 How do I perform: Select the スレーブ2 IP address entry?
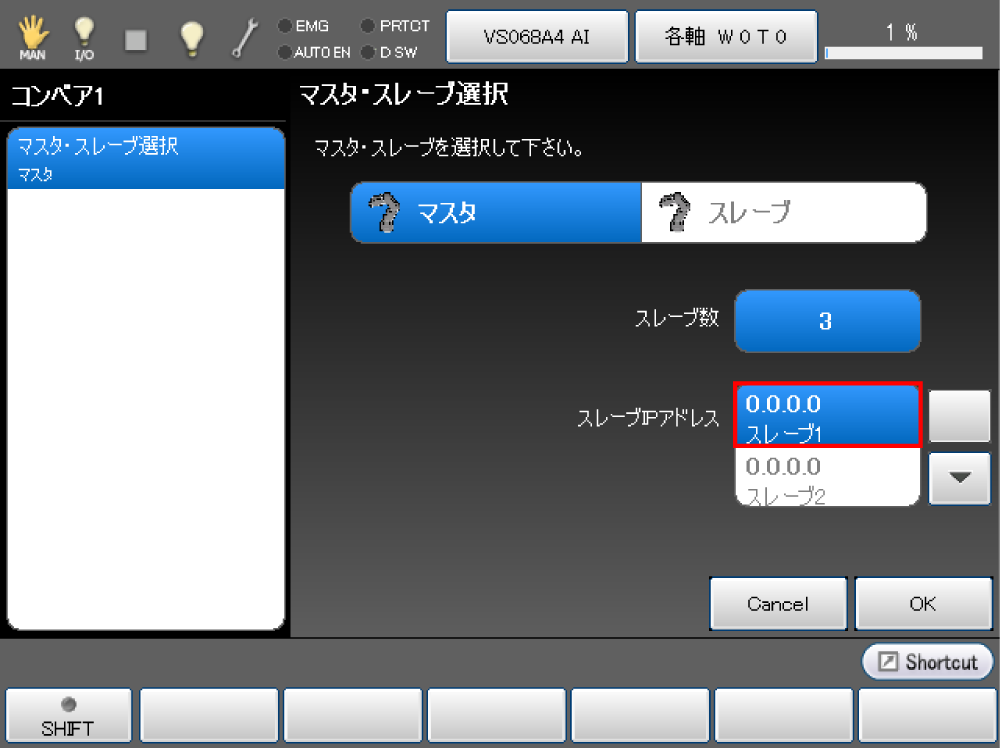click(x=827, y=477)
